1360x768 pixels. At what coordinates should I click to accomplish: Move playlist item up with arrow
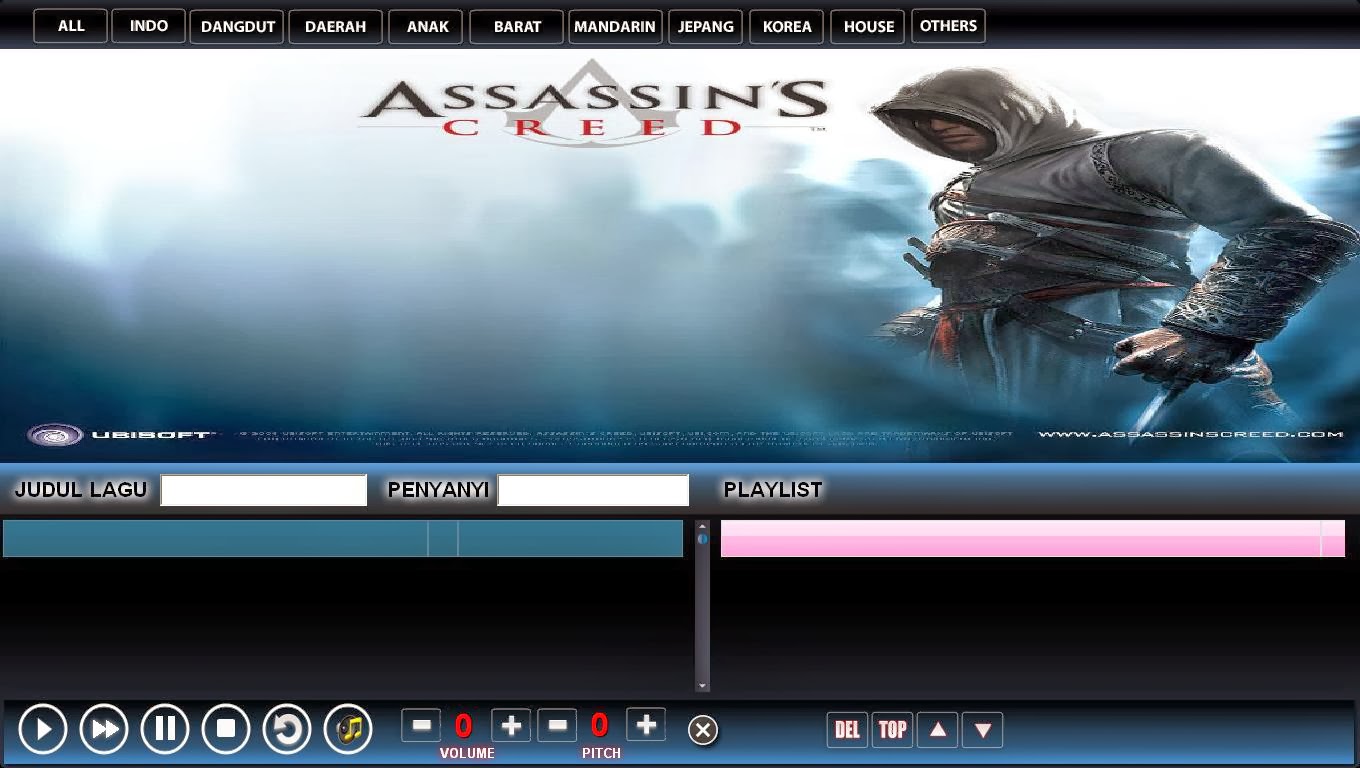[937, 729]
